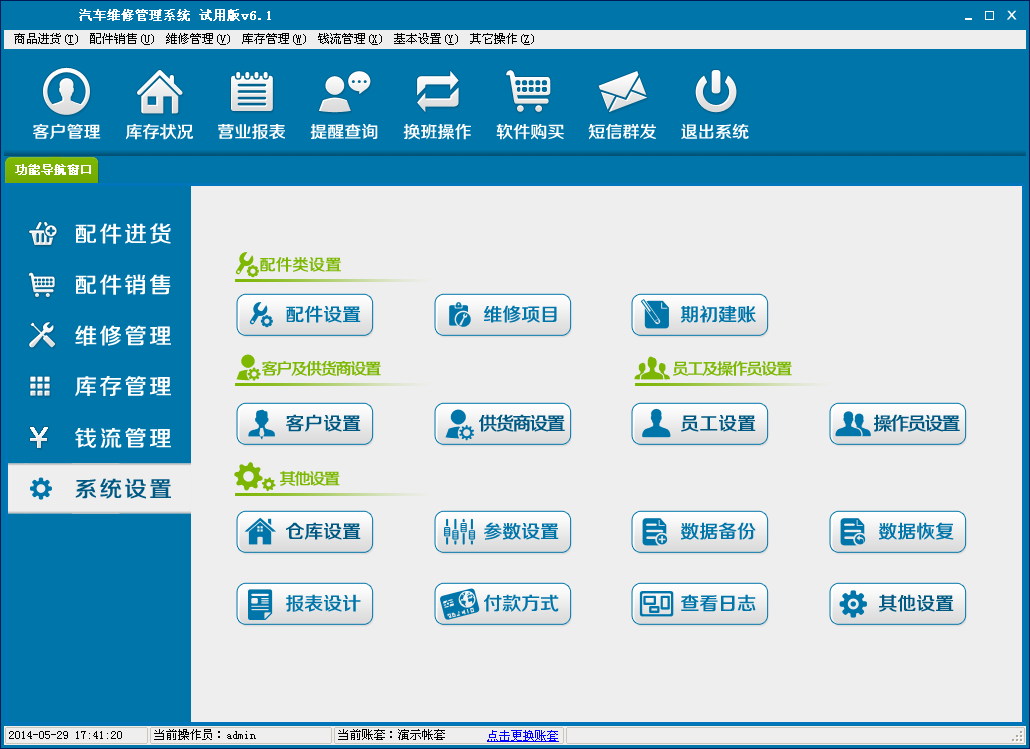Viewport: 1030px width, 749px height.
Task: Click 换班操作 shift change icon
Action: [x=437, y=93]
